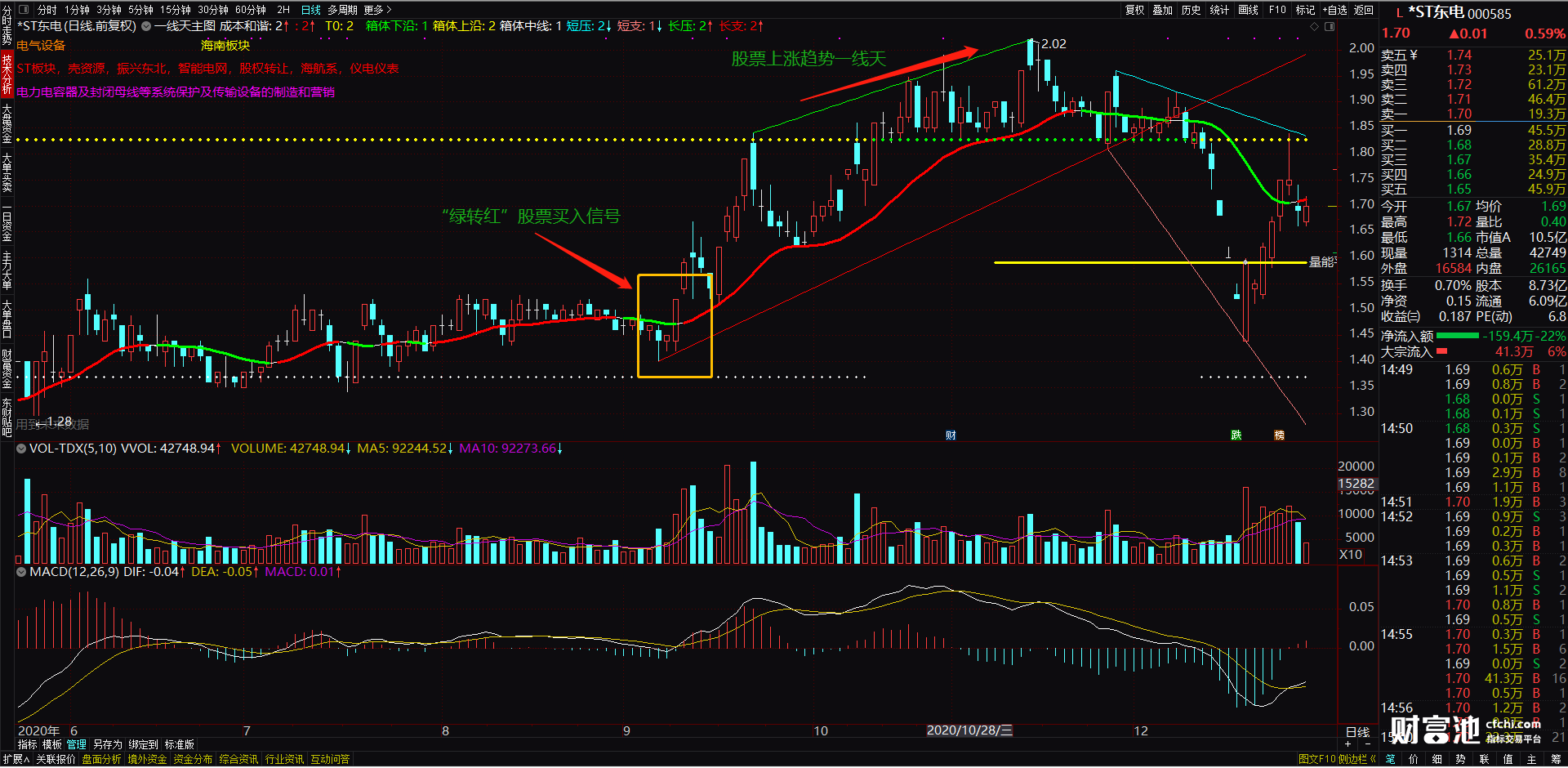The image size is (1568, 768).
Task: Select the 技术分析 vertical sidebar tab
Action: click(x=7, y=74)
